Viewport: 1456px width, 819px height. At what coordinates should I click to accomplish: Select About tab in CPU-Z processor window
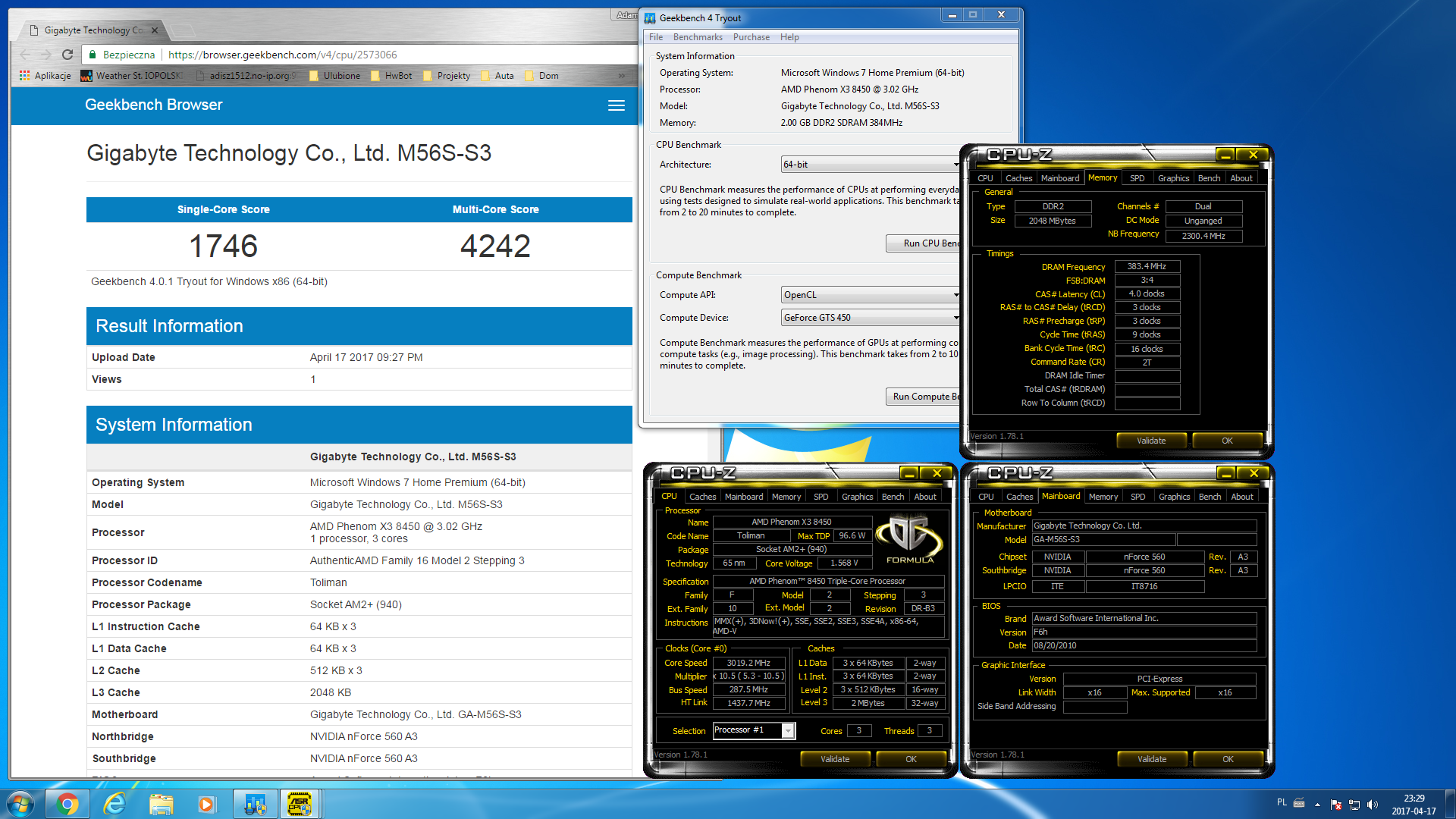[924, 497]
